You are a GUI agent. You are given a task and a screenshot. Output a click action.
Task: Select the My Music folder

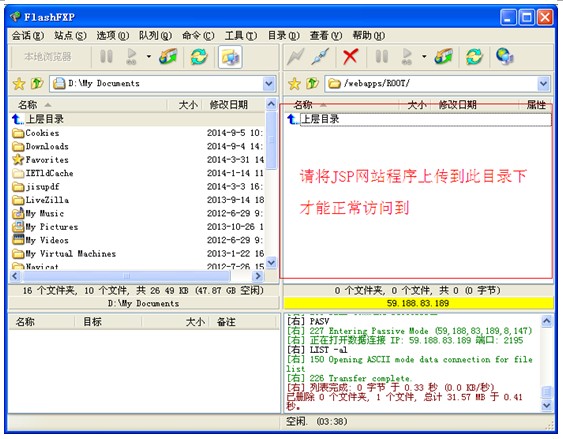click(x=137, y=213)
